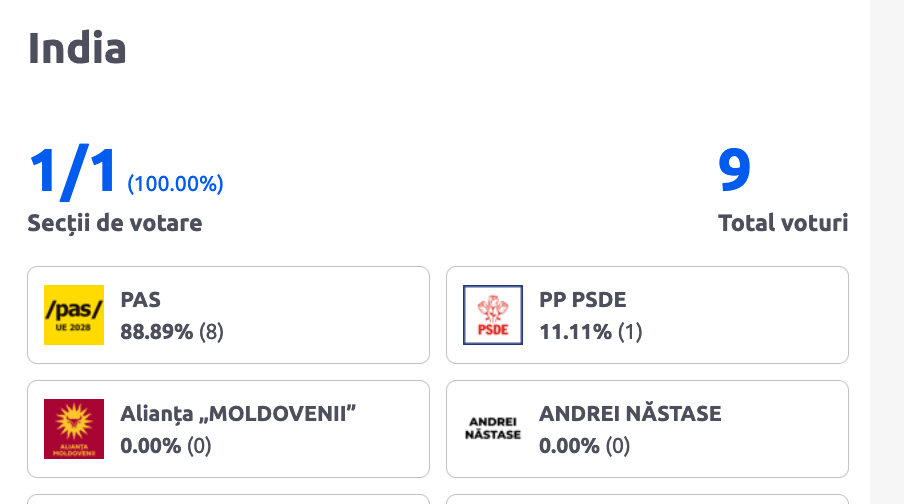904x504 pixels.
Task: Click the PP PSDE rose logo
Action: pyautogui.click(x=492, y=315)
